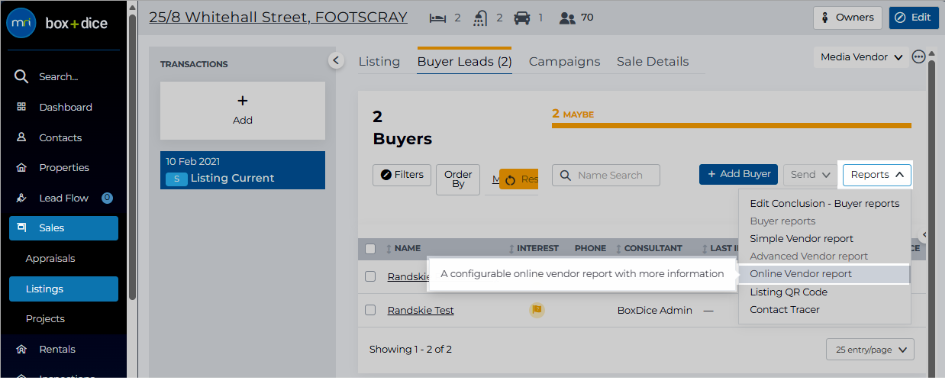This screenshot has height=378, width=945.
Task: Click the Sales section icon
Action: pos(21,227)
